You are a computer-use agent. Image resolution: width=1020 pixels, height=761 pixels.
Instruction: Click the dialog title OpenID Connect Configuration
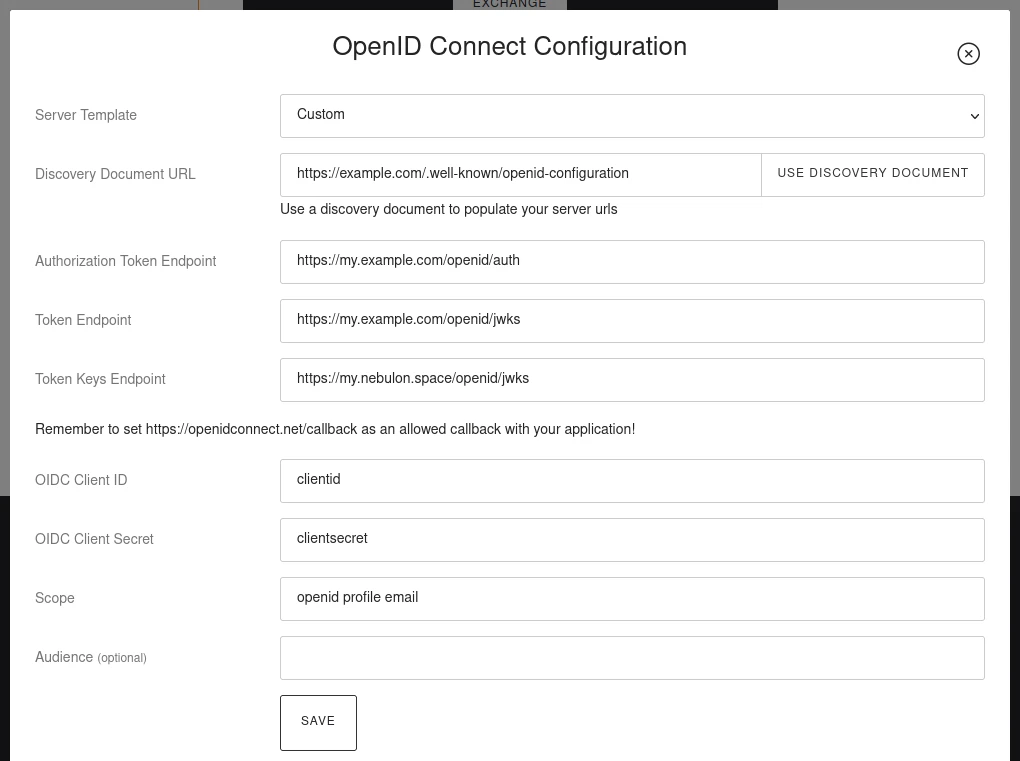coord(510,47)
